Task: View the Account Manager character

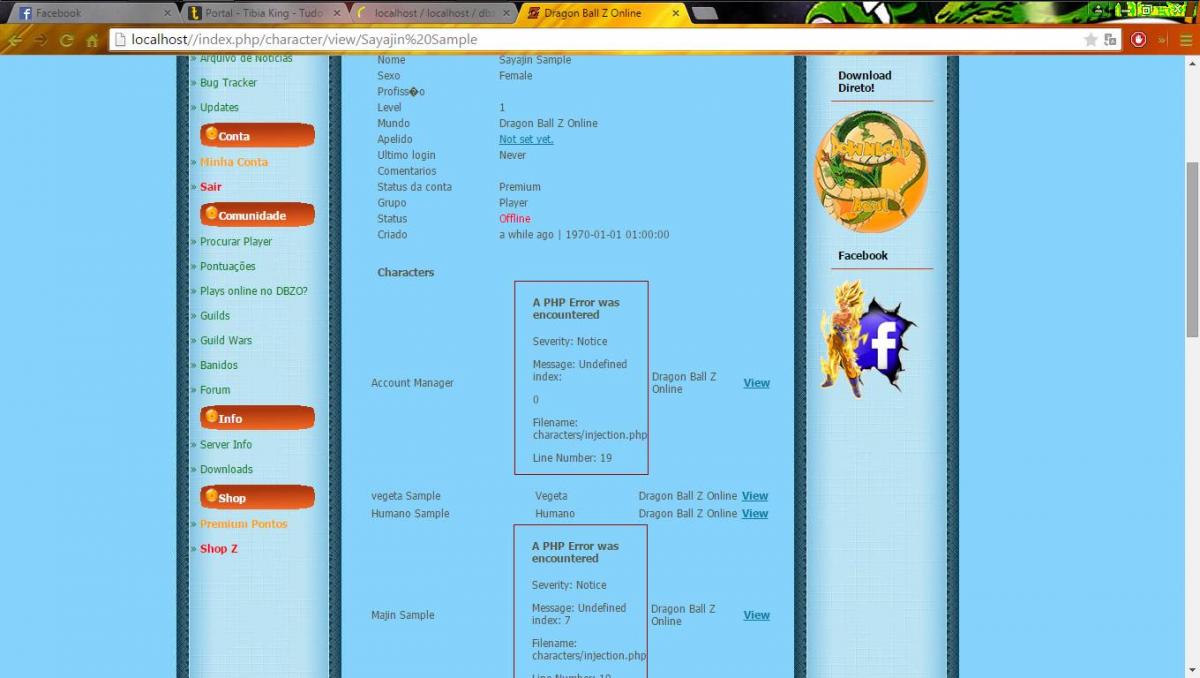Action: click(x=756, y=383)
